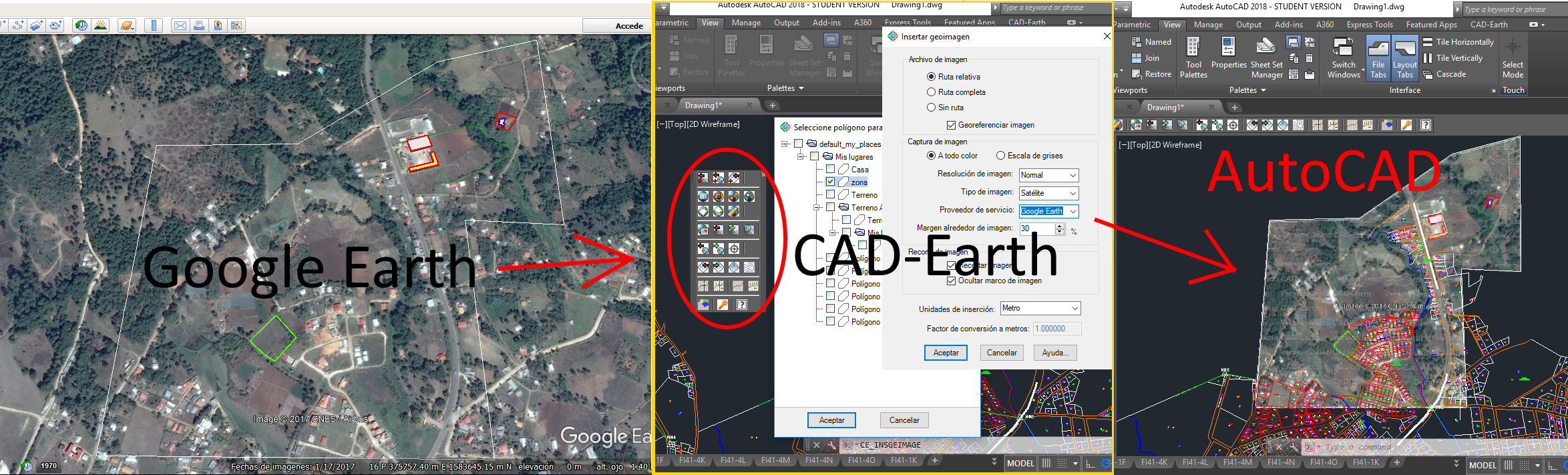Select the Ruler tool in Google Earth

(x=154, y=25)
